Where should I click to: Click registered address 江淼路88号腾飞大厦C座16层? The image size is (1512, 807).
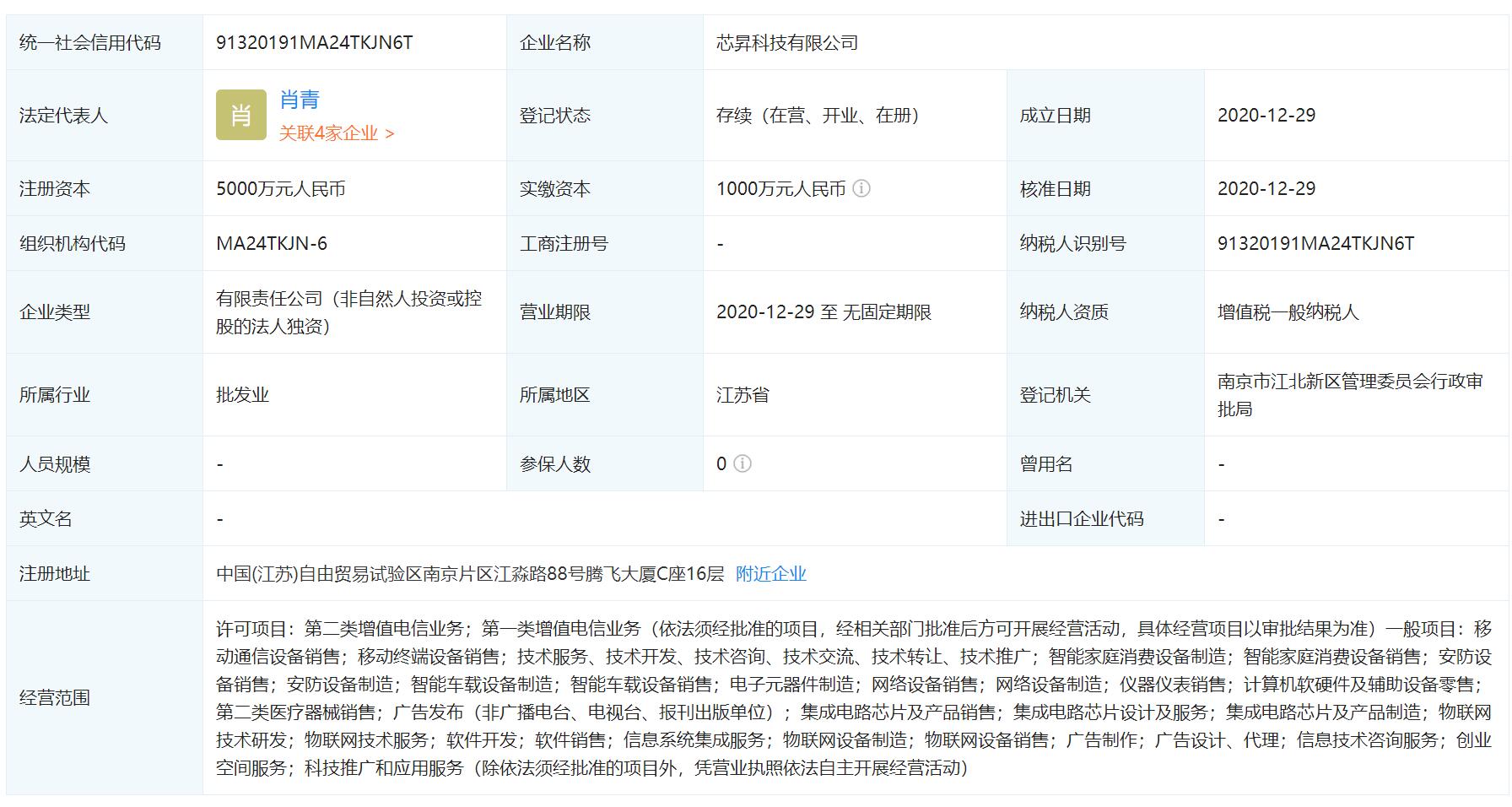pyautogui.click(x=609, y=574)
